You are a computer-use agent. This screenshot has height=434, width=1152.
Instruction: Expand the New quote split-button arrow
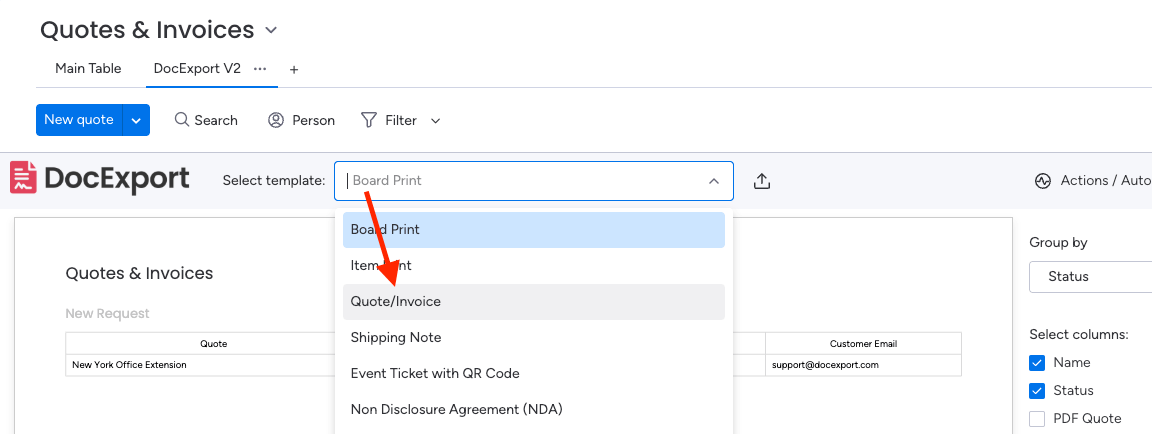pyautogui.click(x=136, y=120)
